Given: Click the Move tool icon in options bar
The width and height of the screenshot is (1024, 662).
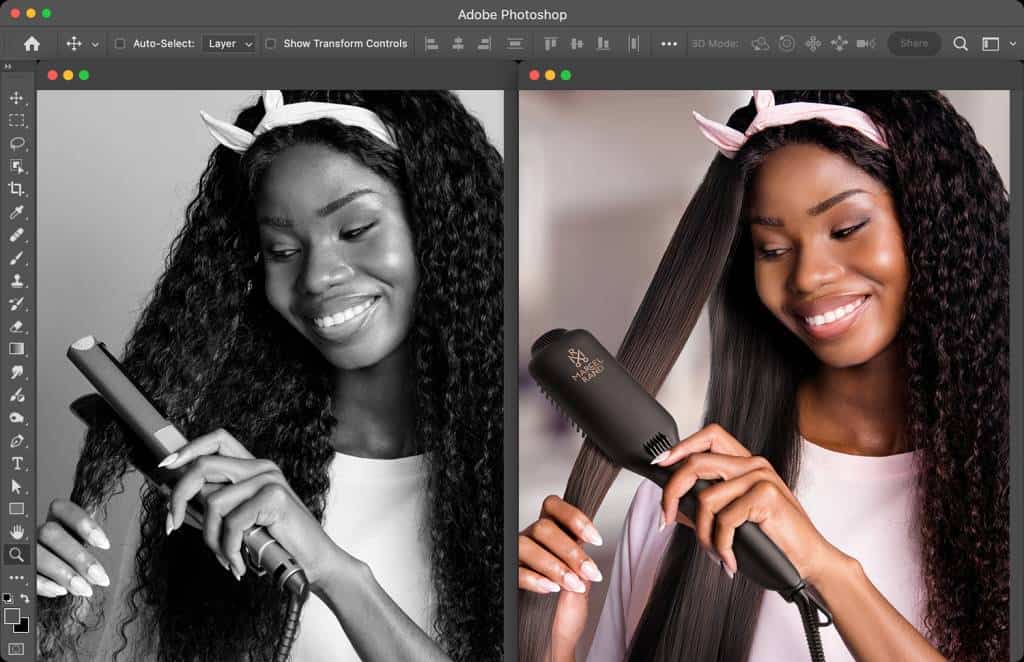Looking at the screenshot, I should point(74,44).
